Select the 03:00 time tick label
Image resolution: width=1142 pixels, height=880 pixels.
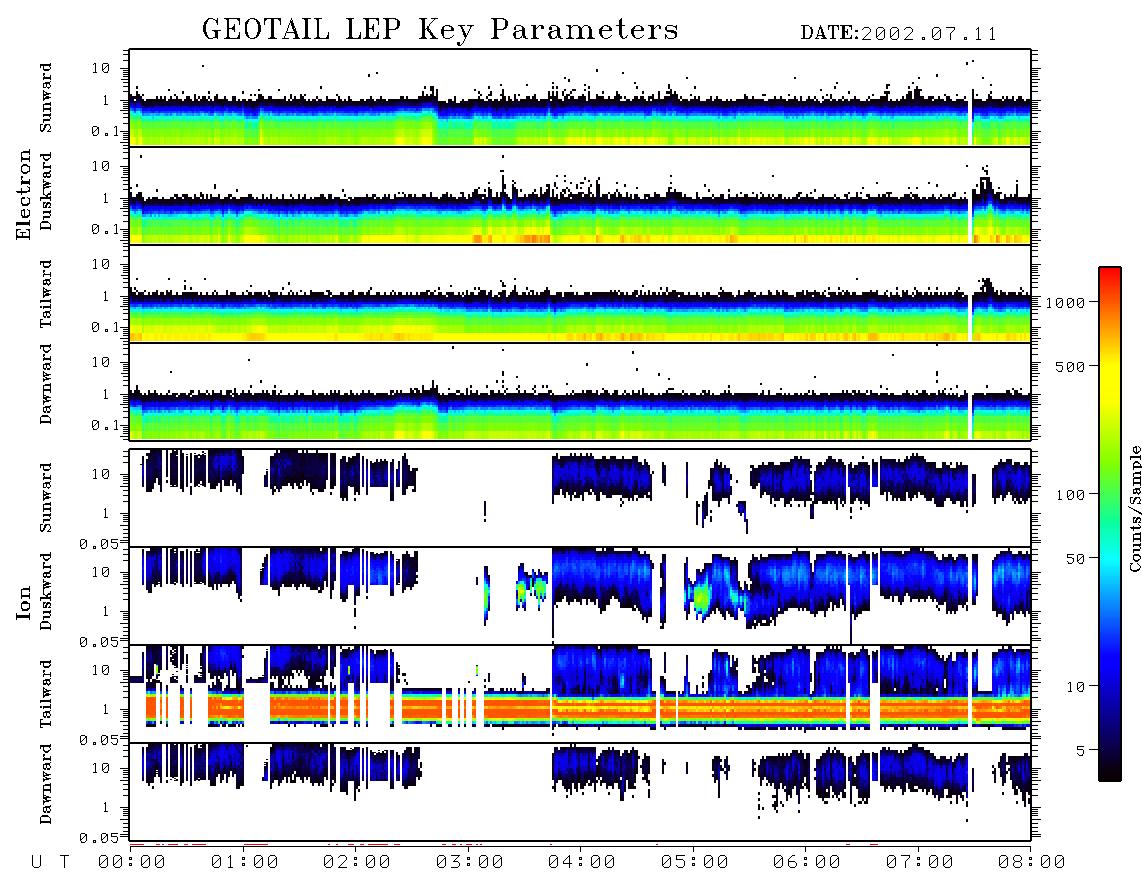[x=470, y=863]
